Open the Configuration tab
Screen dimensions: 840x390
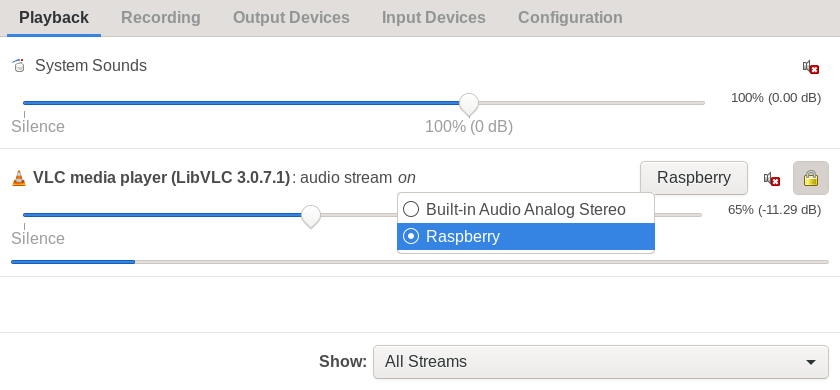coord(570,18)
